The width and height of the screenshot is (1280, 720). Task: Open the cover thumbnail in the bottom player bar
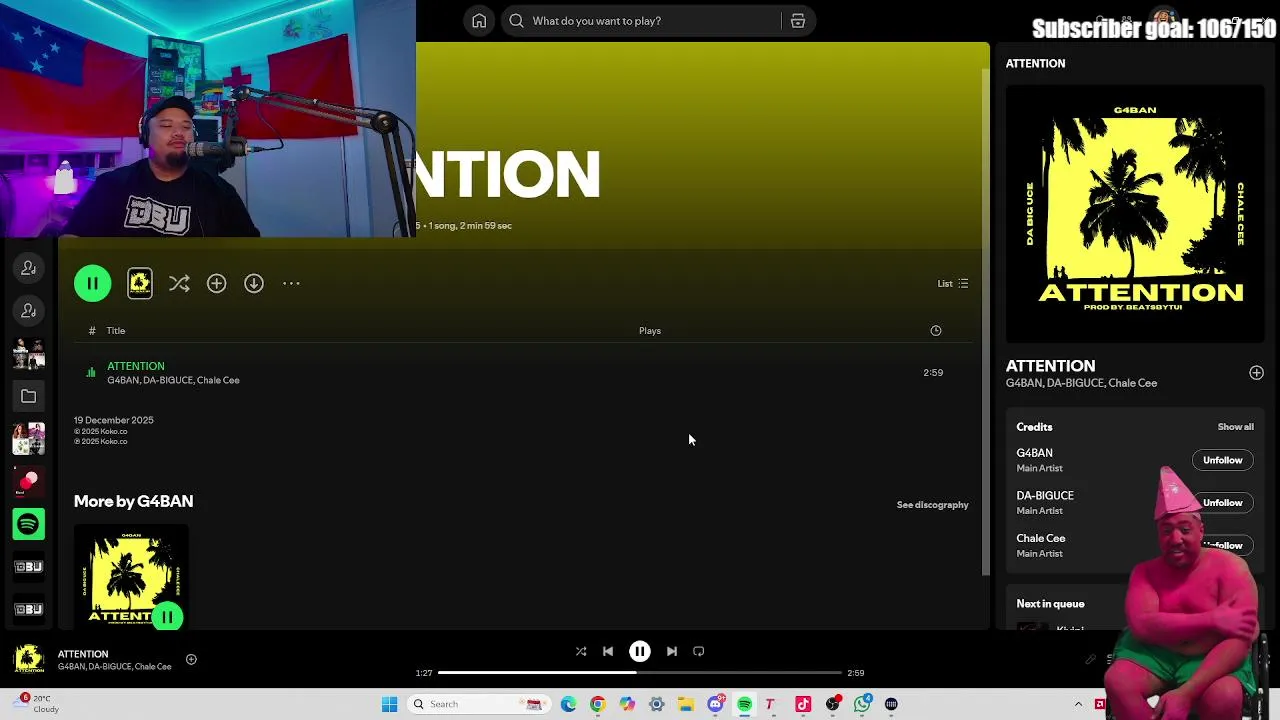click(x=28, y=659)
